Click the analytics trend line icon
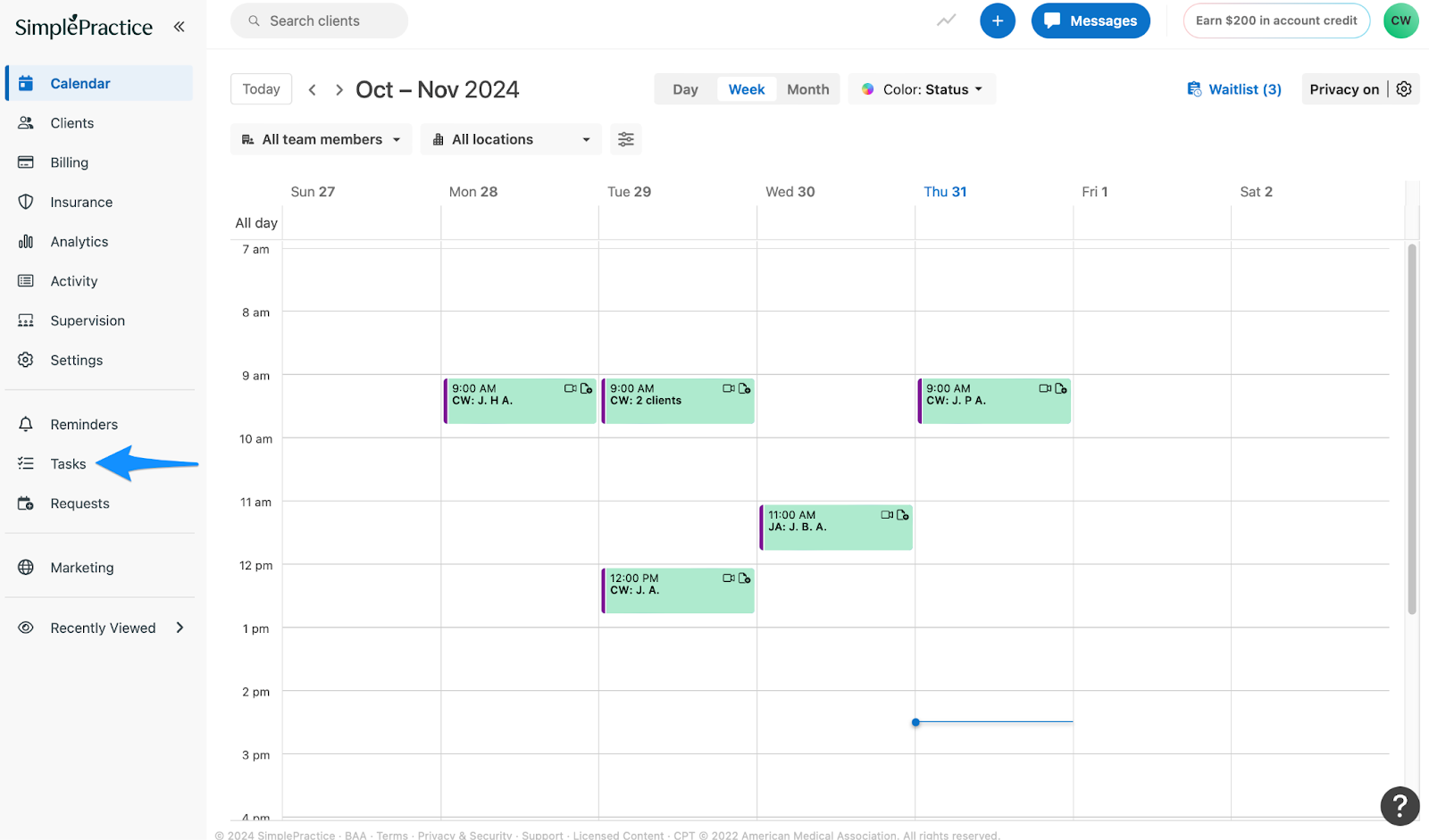This screenshot has height=840, width=1429. tap(946, 21)
